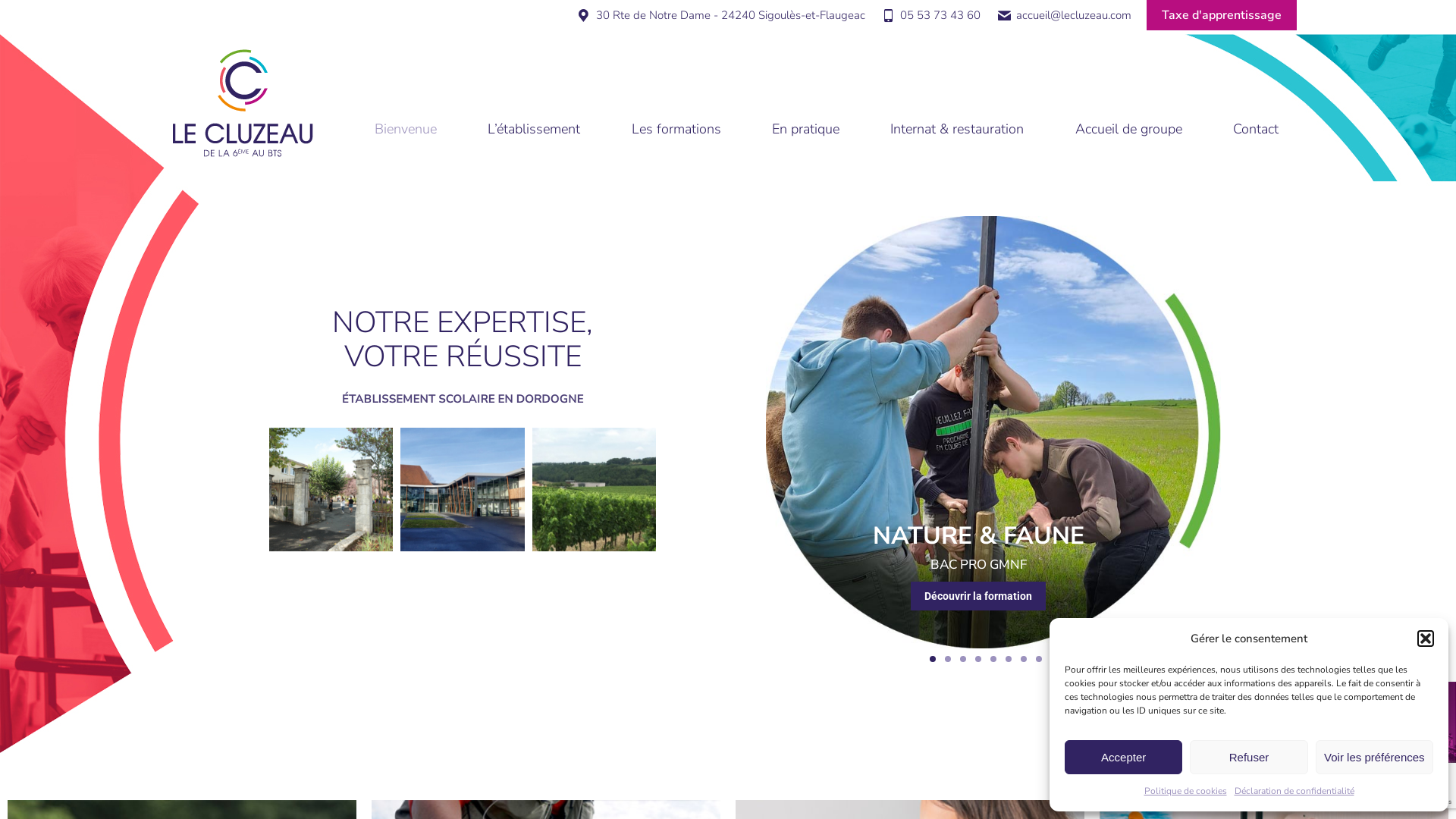Open the Contact menu item

click(1256, 129)
